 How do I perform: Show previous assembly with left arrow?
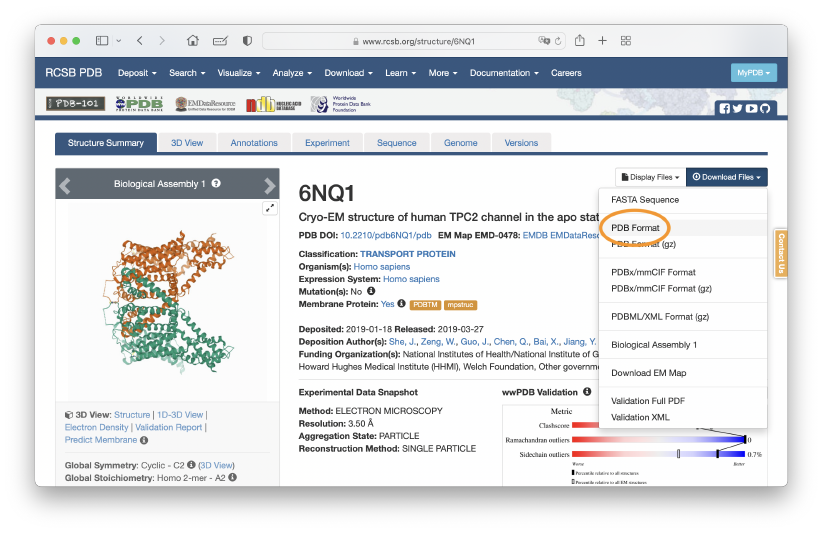click(65, 185)
